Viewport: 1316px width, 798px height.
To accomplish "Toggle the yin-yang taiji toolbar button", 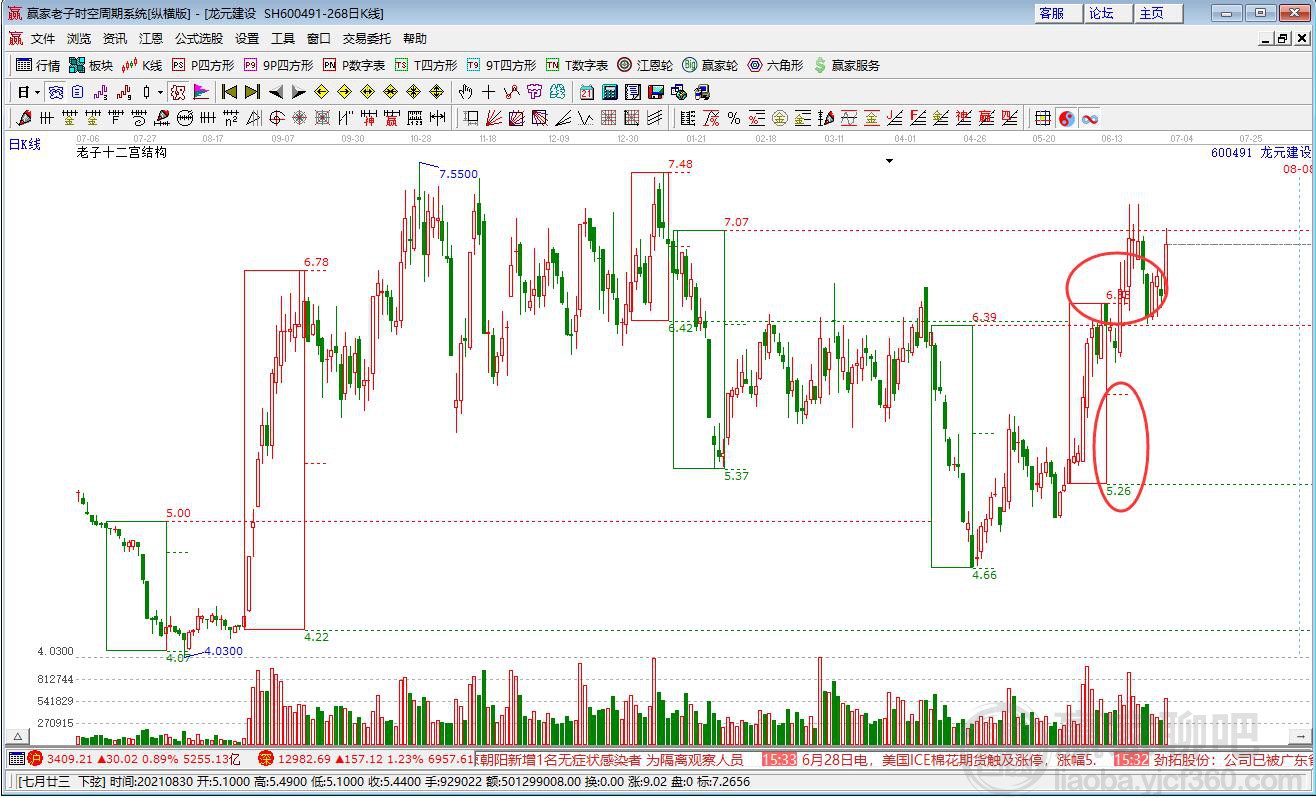I will click(x=1066, y=118).
